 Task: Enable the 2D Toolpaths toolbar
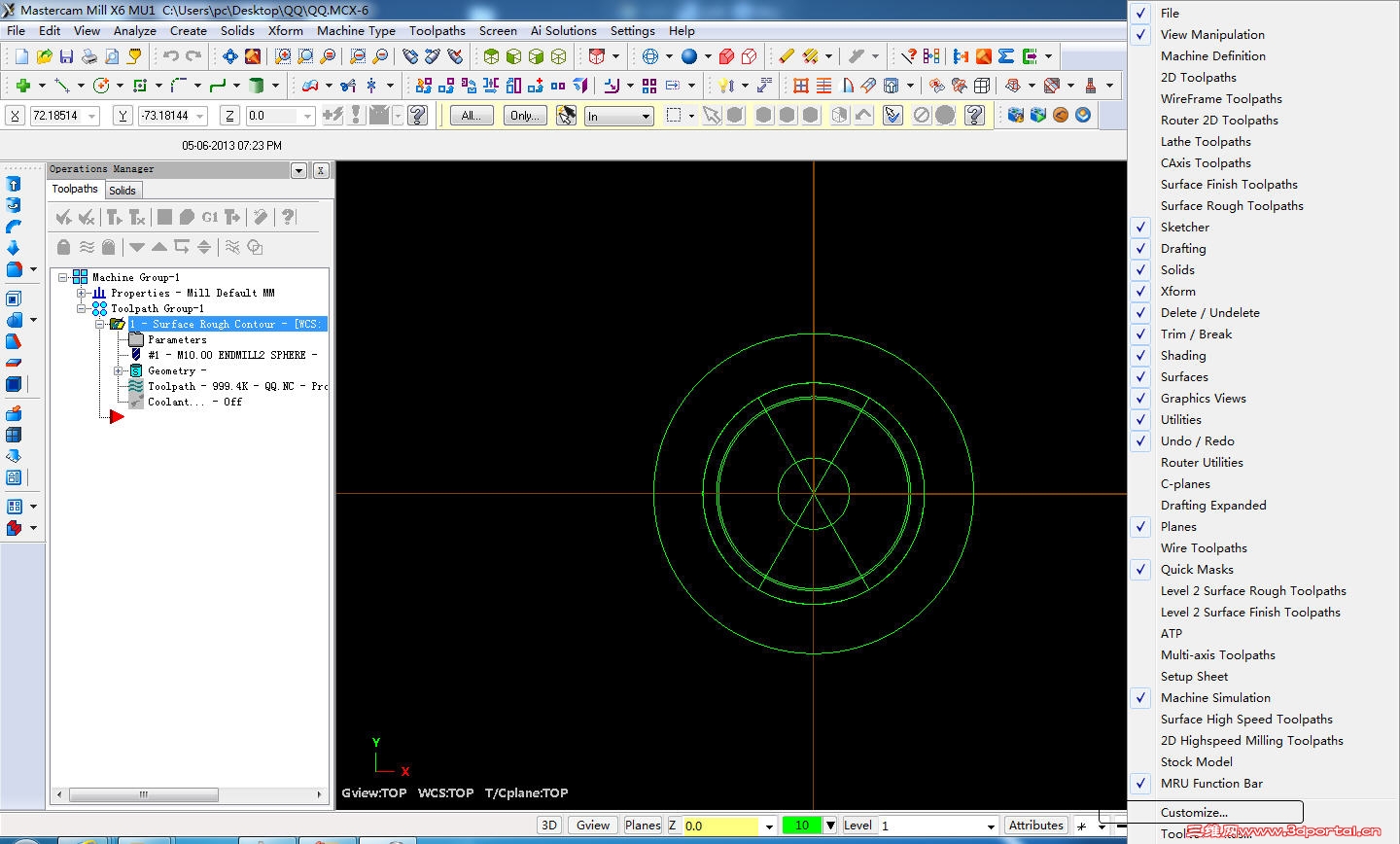(x=1198, y=77)
